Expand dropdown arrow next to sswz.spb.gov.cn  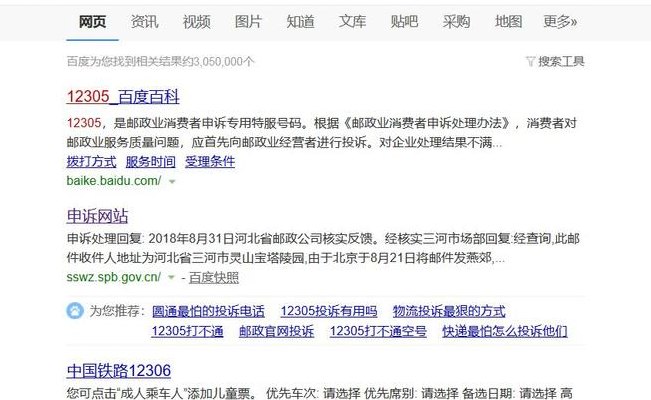171,277
